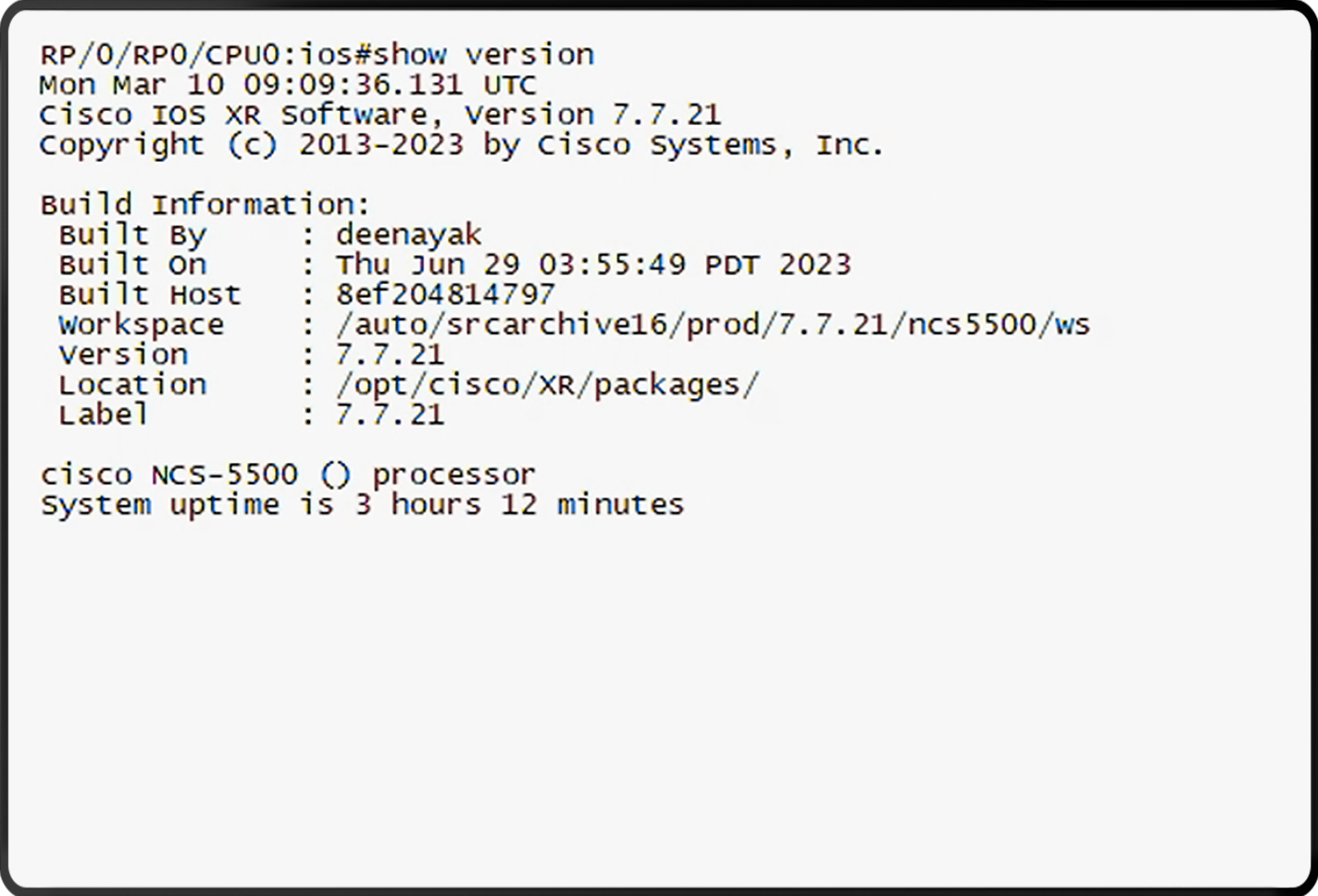Screen dimensions: 1318x896
Task: Click the 'Built By' label
Action: 132,235
